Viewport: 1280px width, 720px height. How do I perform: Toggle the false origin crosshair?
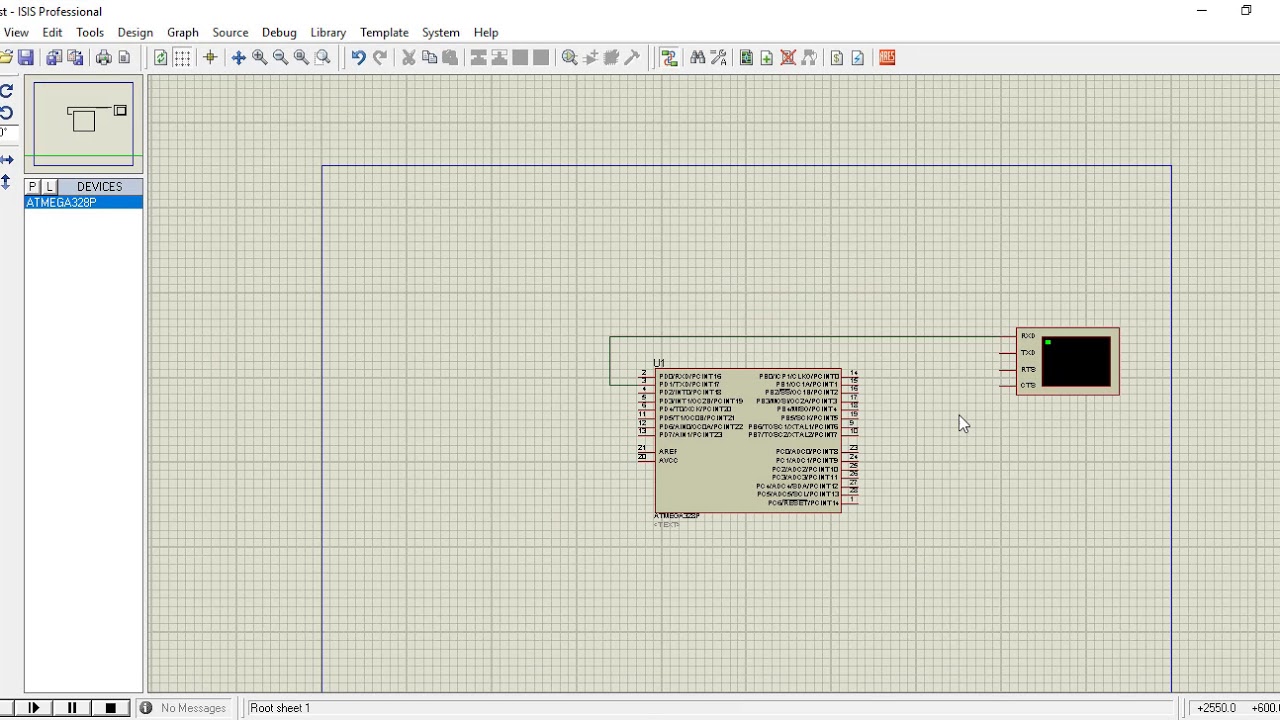[210, 58]
